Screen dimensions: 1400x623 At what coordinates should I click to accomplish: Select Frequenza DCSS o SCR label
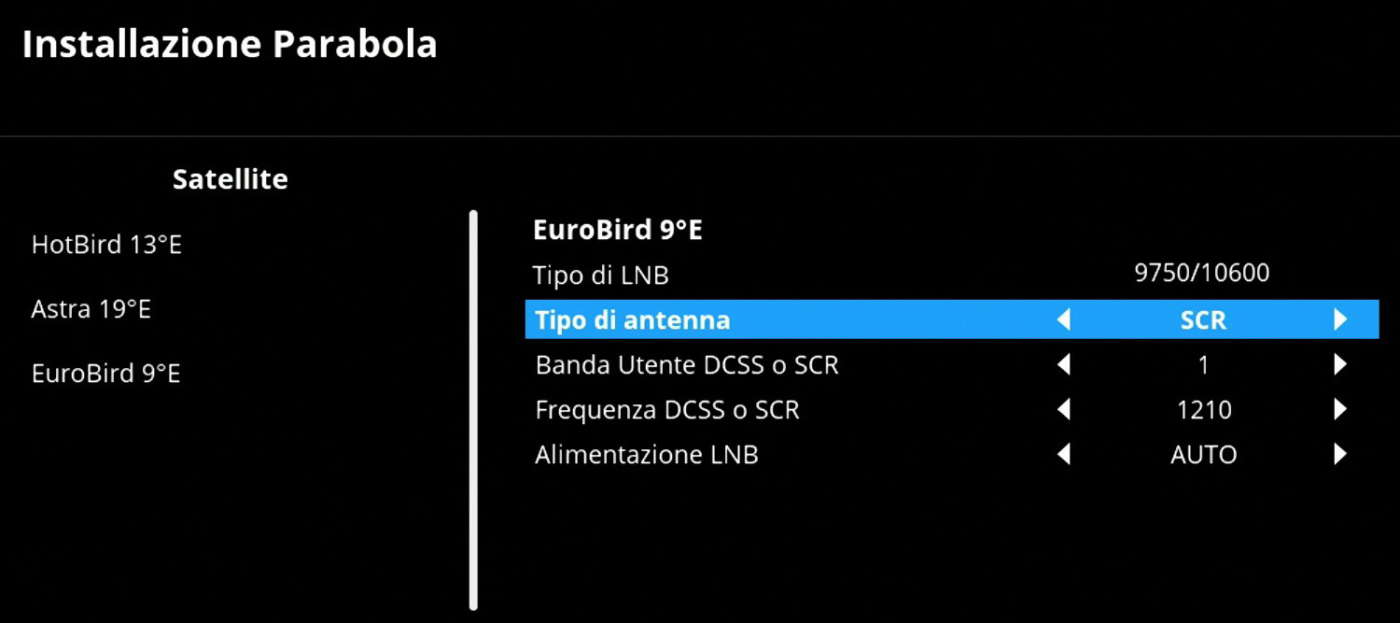[667, 410]
